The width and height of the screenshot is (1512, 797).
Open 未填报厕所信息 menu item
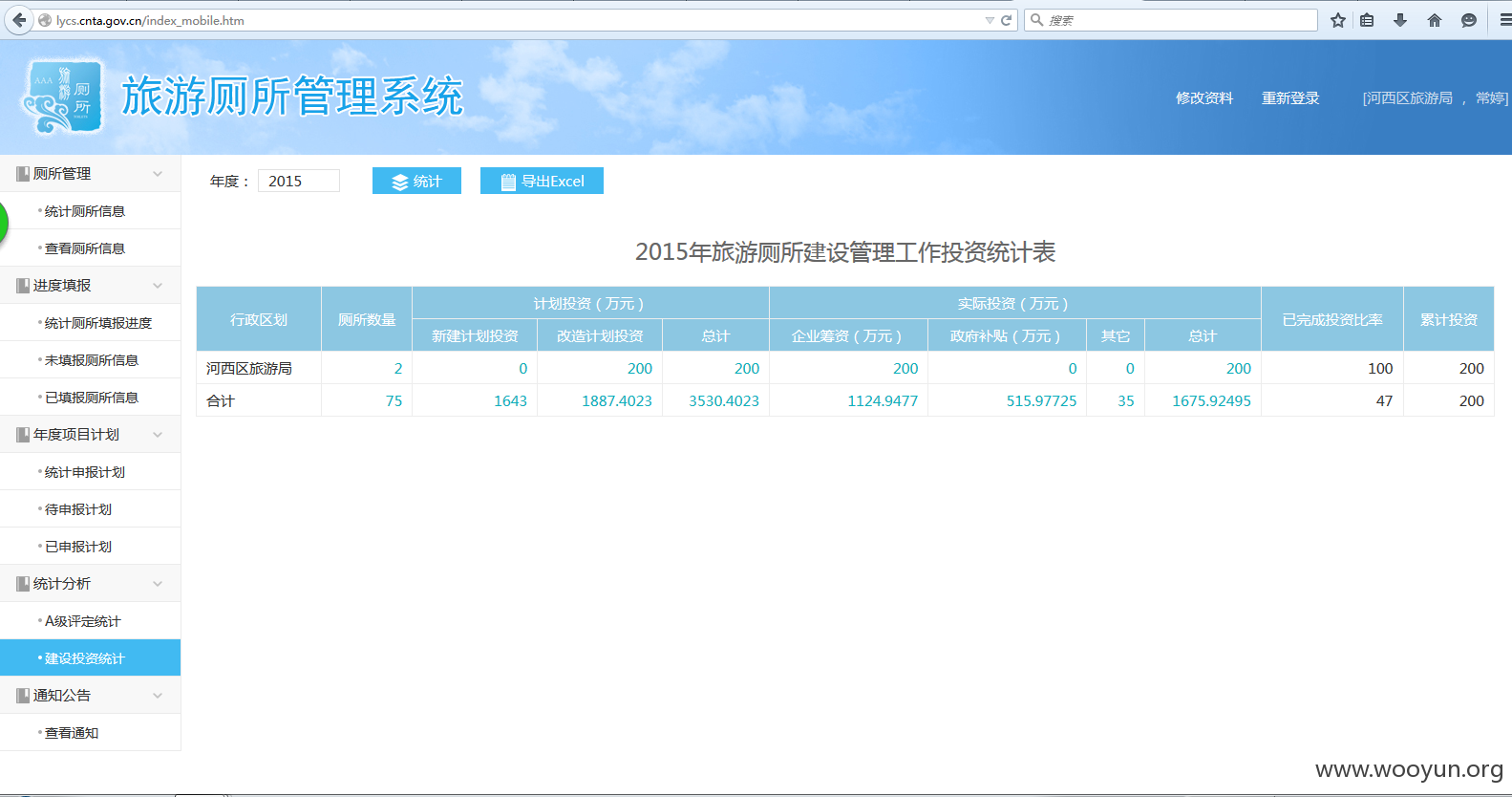point(90,360)
